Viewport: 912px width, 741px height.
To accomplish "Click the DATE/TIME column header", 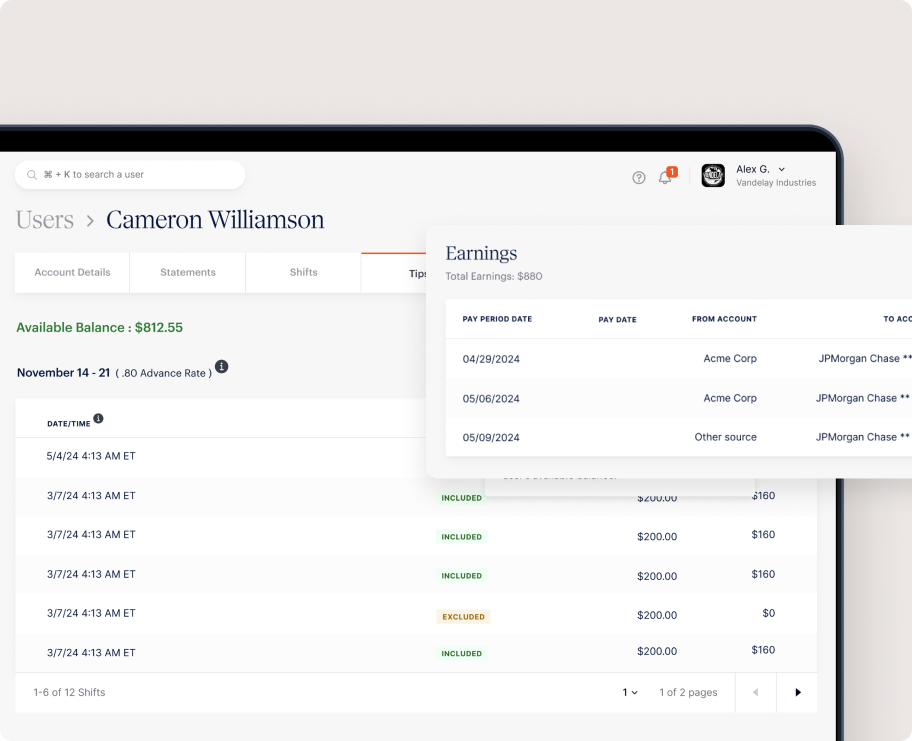I will (69, 423).
